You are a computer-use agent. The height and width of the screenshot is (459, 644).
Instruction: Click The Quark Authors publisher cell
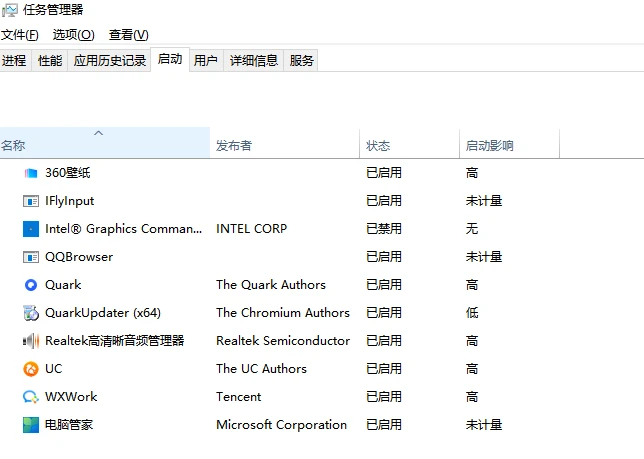click(271, 285)
